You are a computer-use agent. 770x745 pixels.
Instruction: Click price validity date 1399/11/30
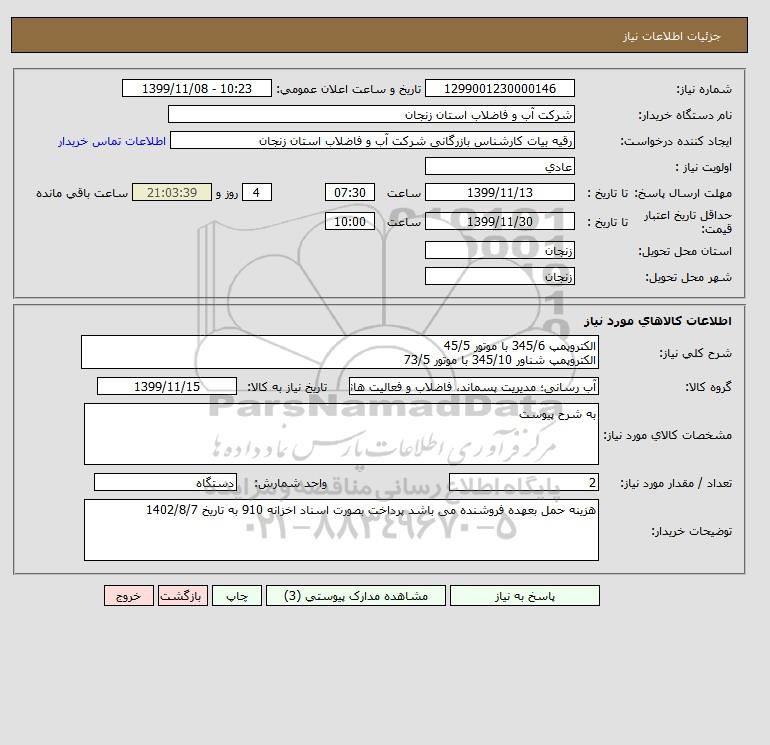499,221
